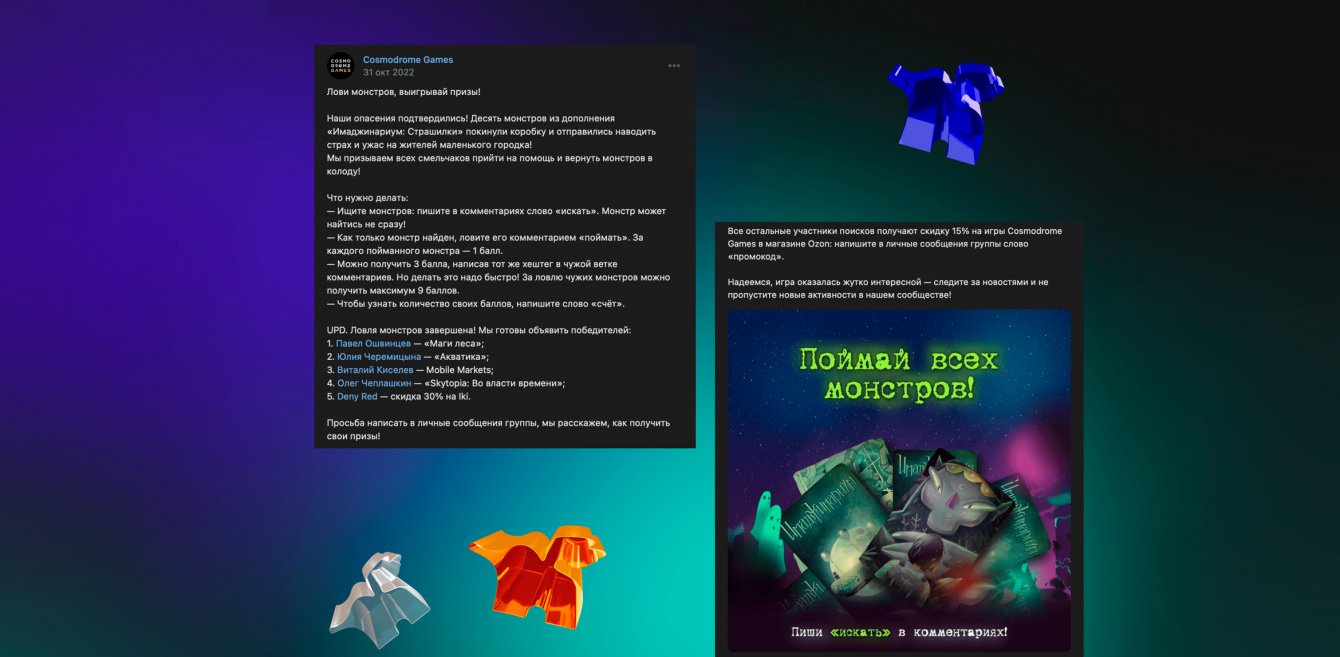Viewport: 1340px width, 657px height.
Task: Open Олег Чеплашкин profile link
Action: tap(374, 383)
